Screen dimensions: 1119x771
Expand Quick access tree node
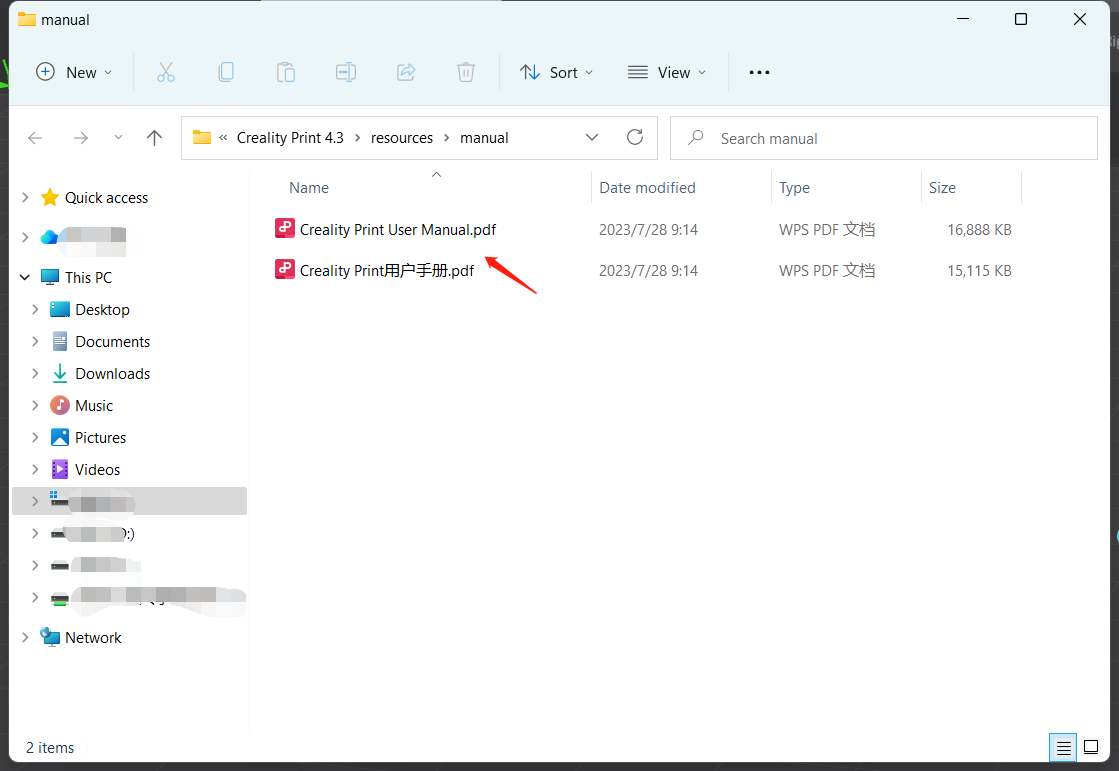point(25,197)
